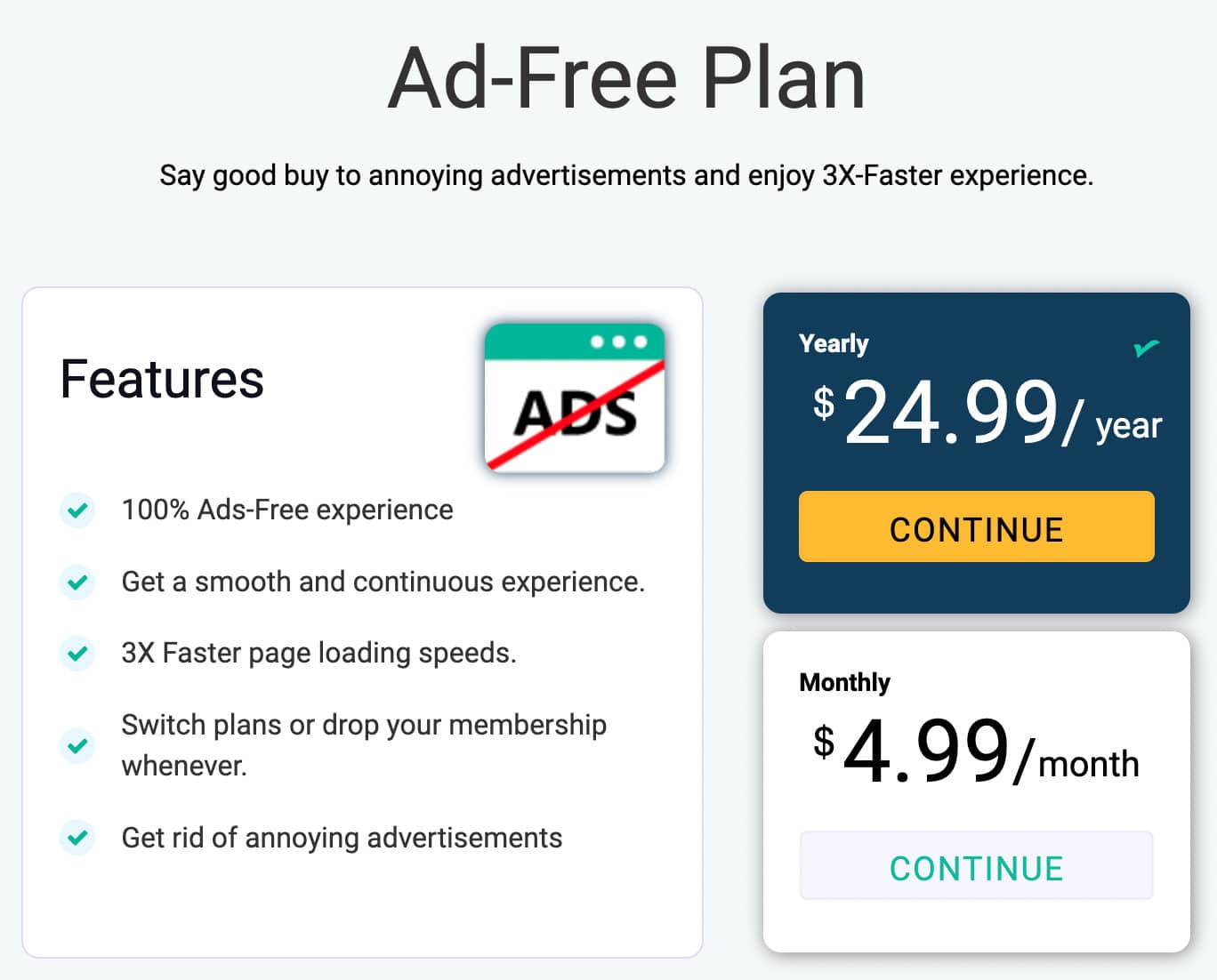This screenshot has height=980, width=1217.
Task: Continue with the monthly $4.99 plan
Action: coord(976,866)
